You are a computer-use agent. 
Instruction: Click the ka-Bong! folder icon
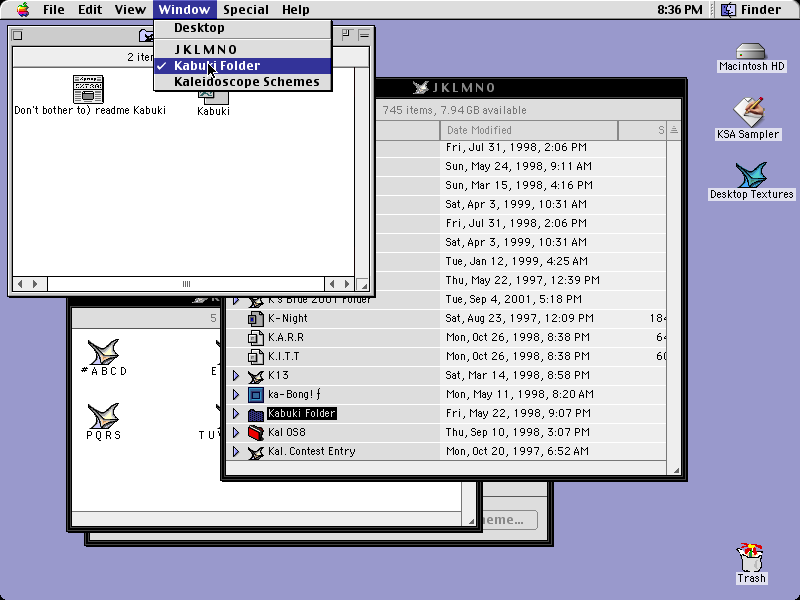256,394
